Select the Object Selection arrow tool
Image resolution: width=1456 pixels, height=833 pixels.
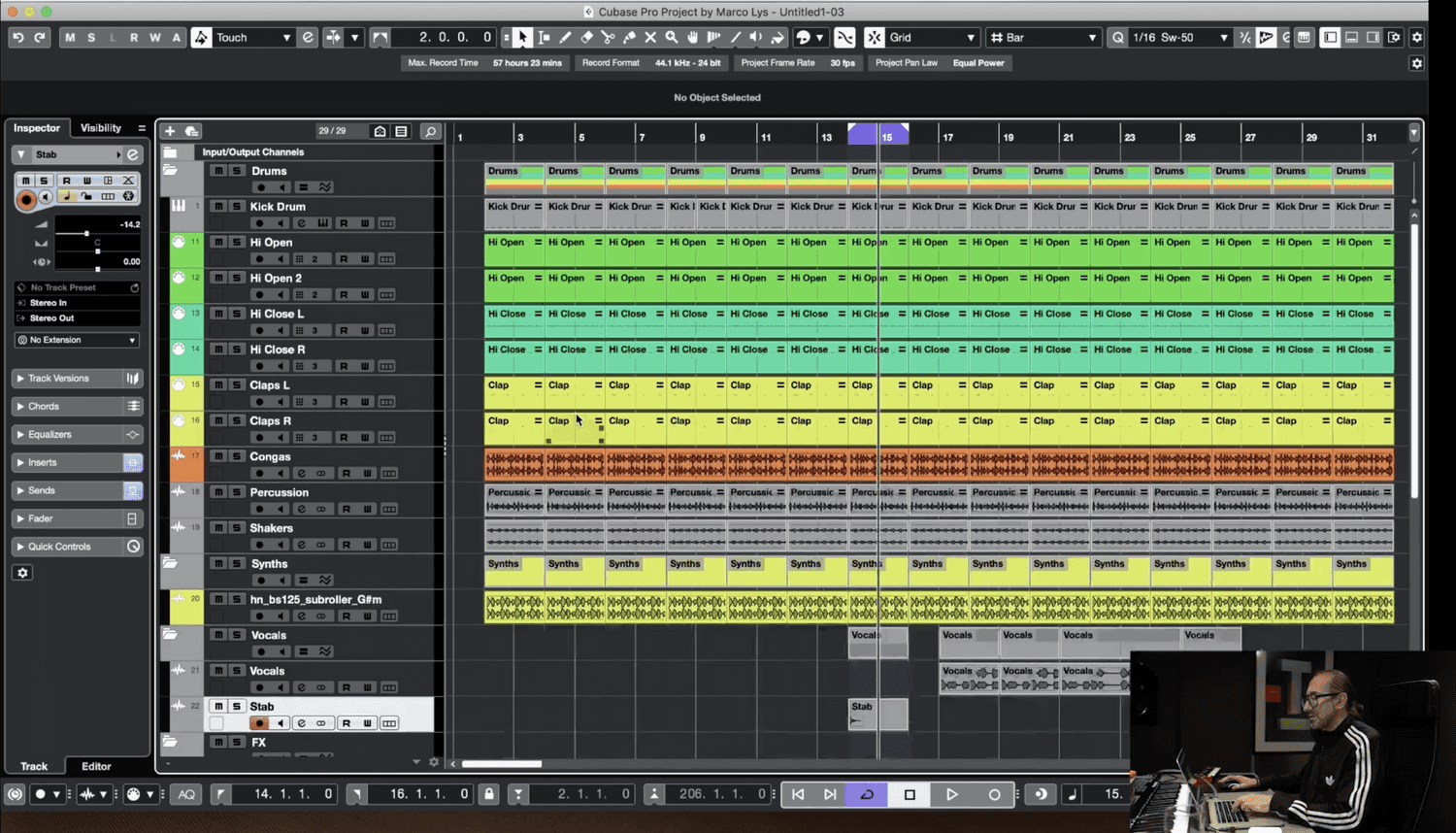pos(522,37)
